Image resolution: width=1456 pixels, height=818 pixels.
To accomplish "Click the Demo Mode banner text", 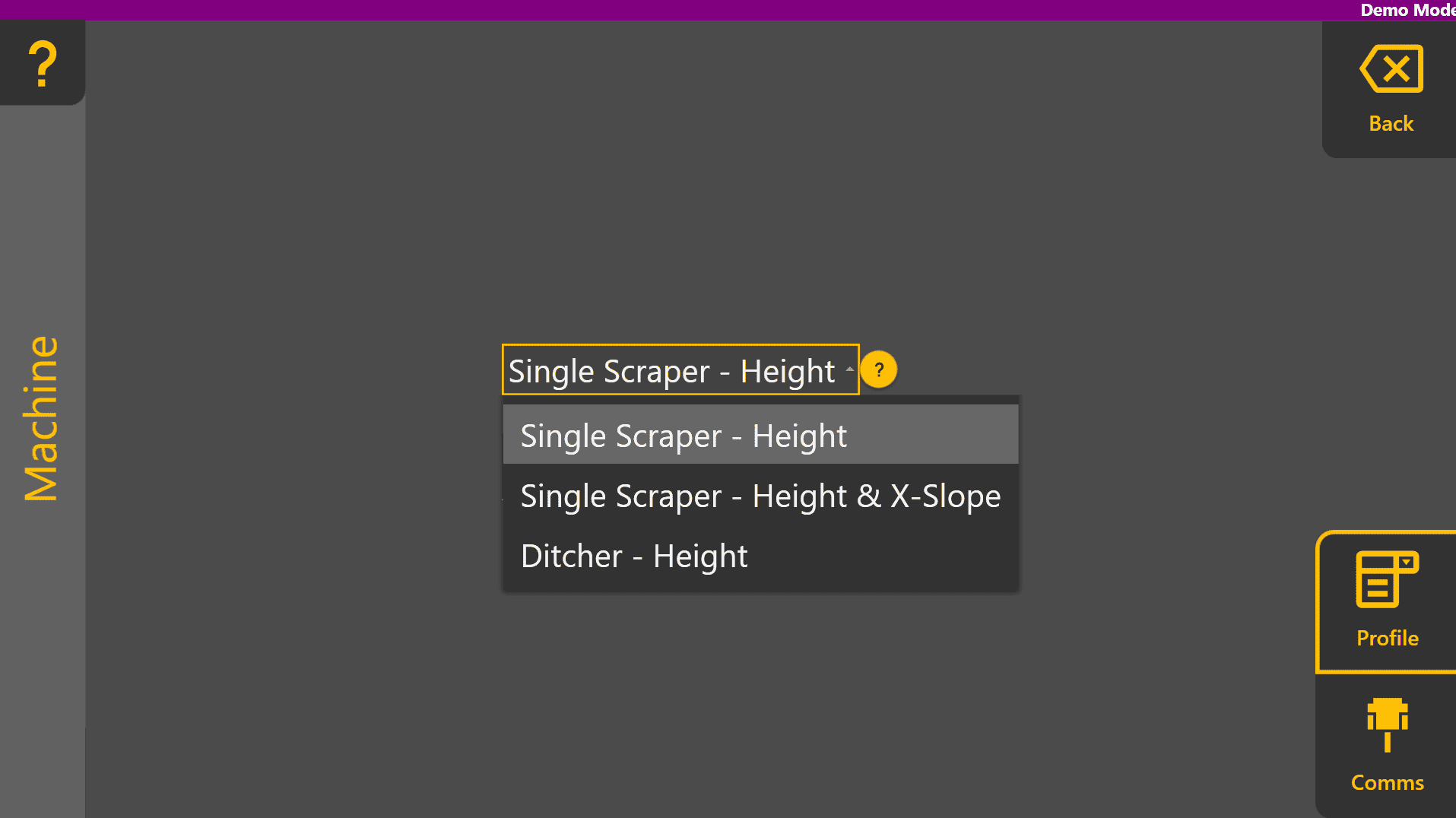I will point(1407,11).
